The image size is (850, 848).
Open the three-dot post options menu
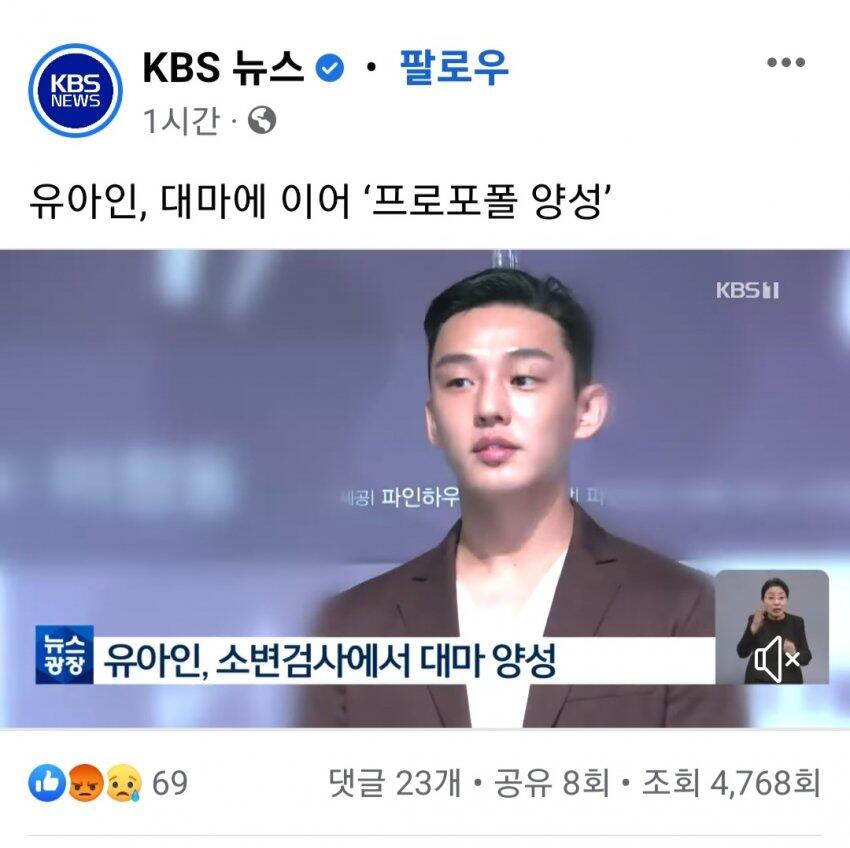pyautogui.click(x=785, y=62)
